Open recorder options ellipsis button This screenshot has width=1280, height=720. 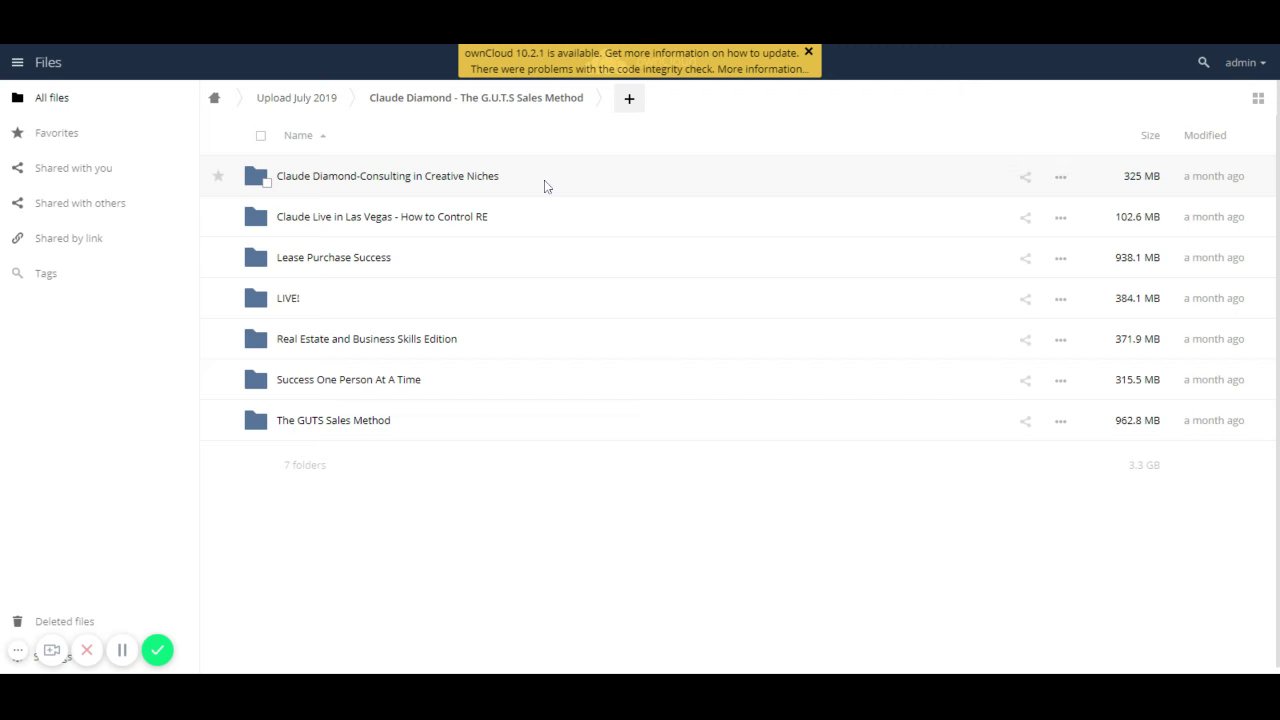click(x=18, y=650)
